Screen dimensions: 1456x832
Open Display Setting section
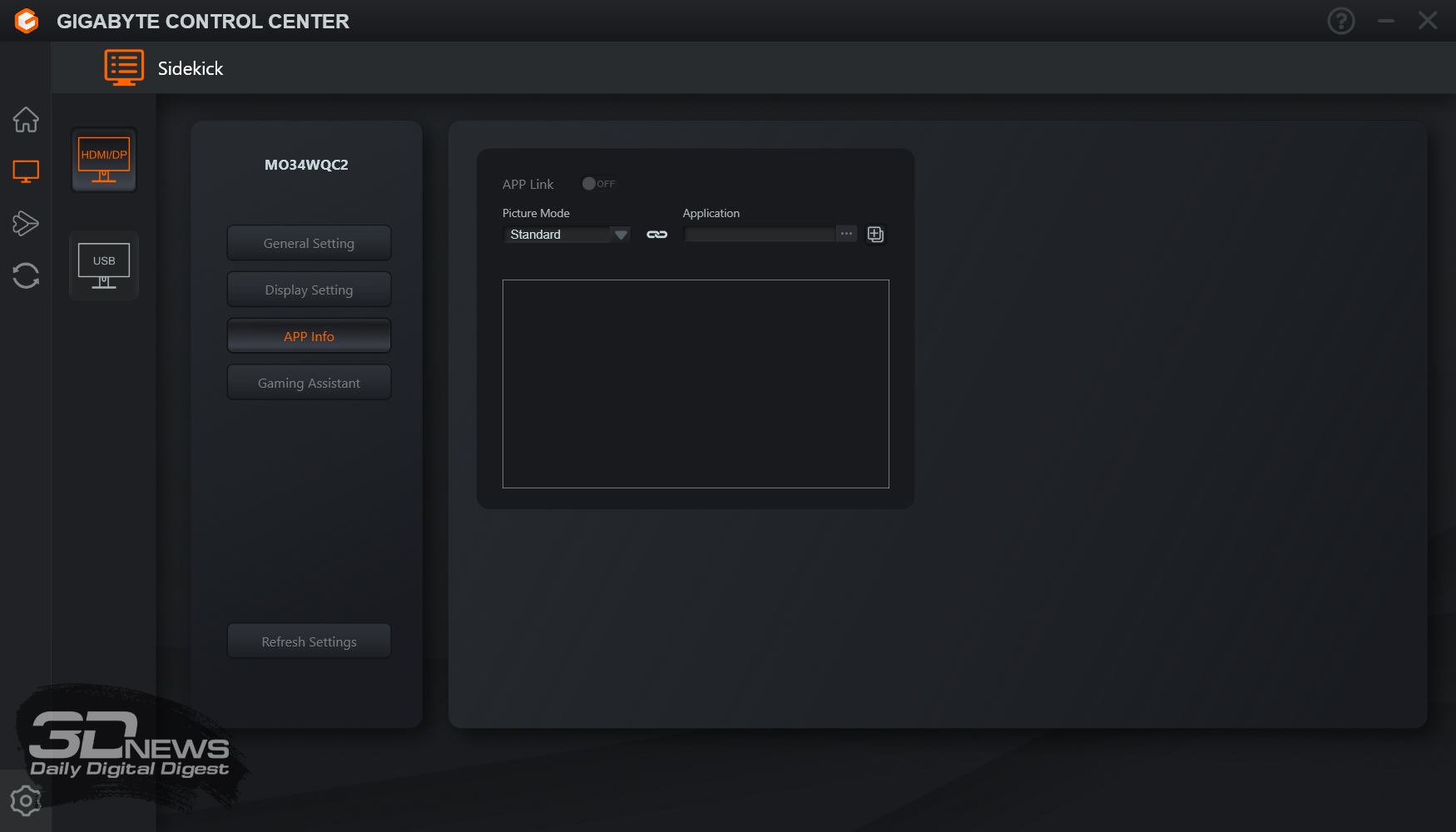(x=309, y=290)
